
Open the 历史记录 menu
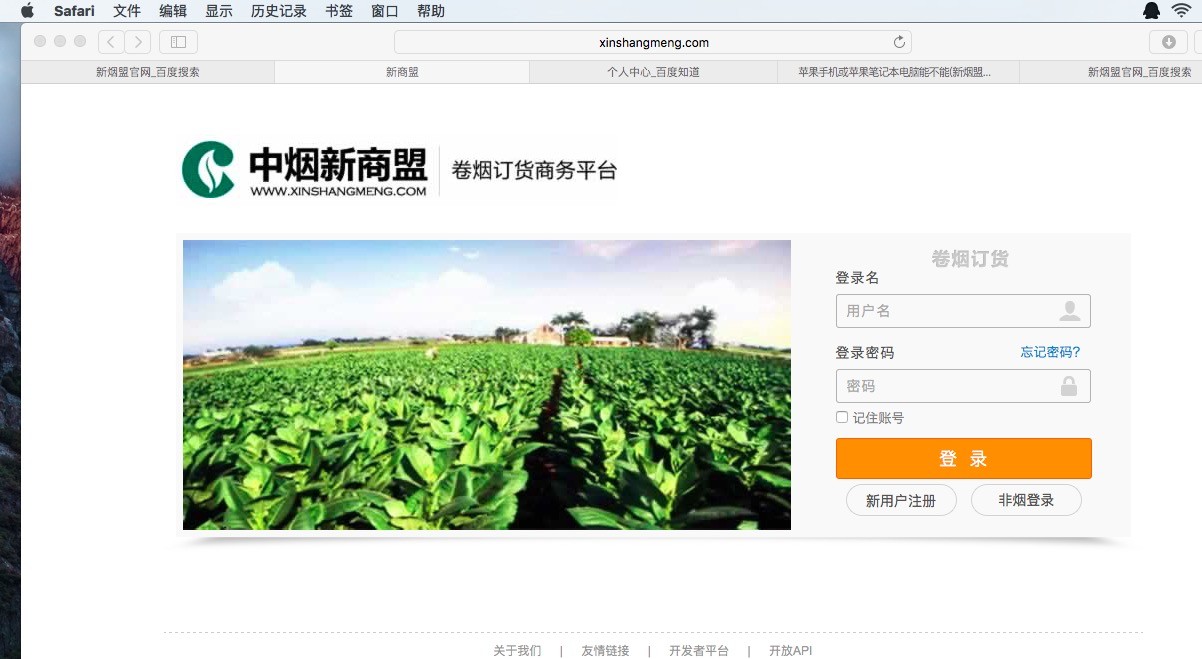[x=279, y=11]
